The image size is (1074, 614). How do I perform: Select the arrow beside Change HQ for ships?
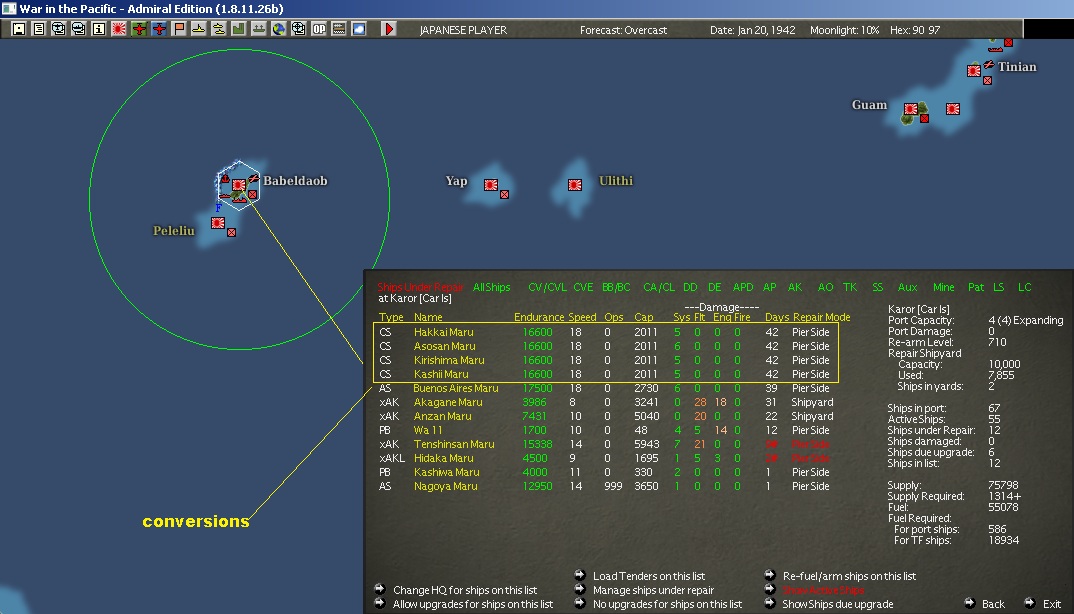coord(379,589)
